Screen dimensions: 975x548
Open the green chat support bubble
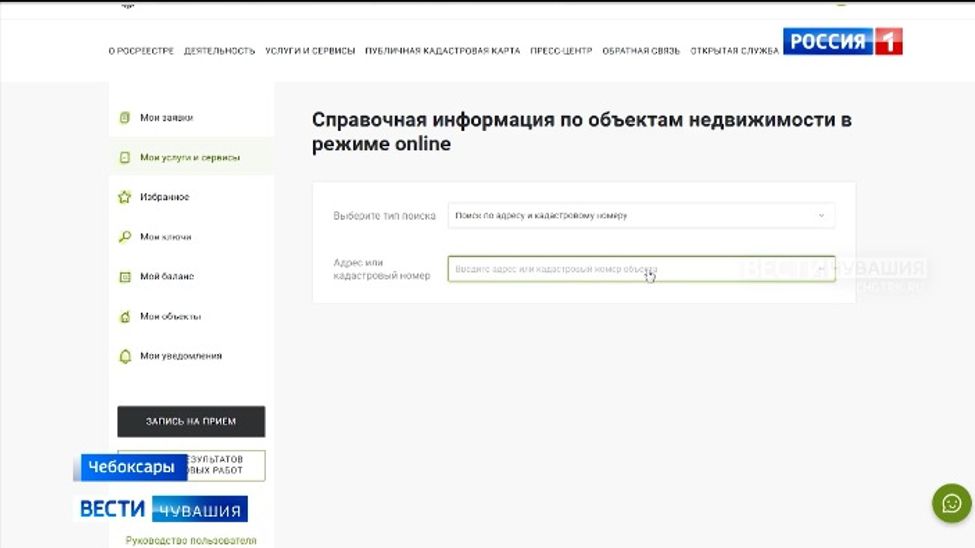951,503
